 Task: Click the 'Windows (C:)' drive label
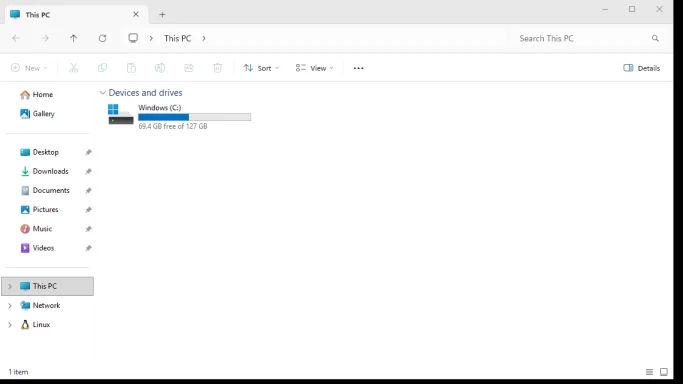pos(160,108)
